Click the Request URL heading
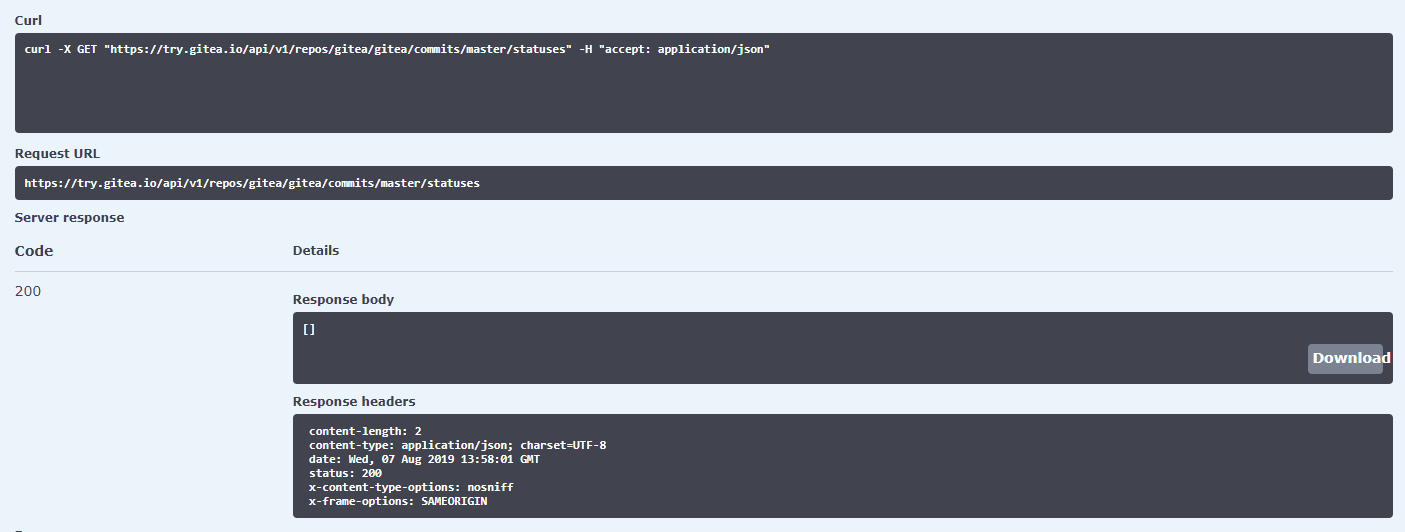Image resolution: width=1405 pixels, height=532 pixels. (x=57, y=153)
